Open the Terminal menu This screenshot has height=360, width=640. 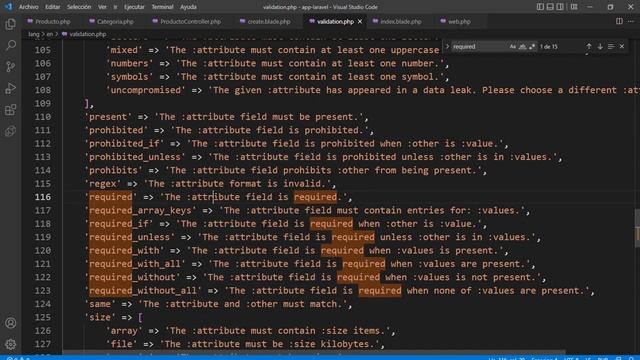pyautogui.click(x=162, y=7)
